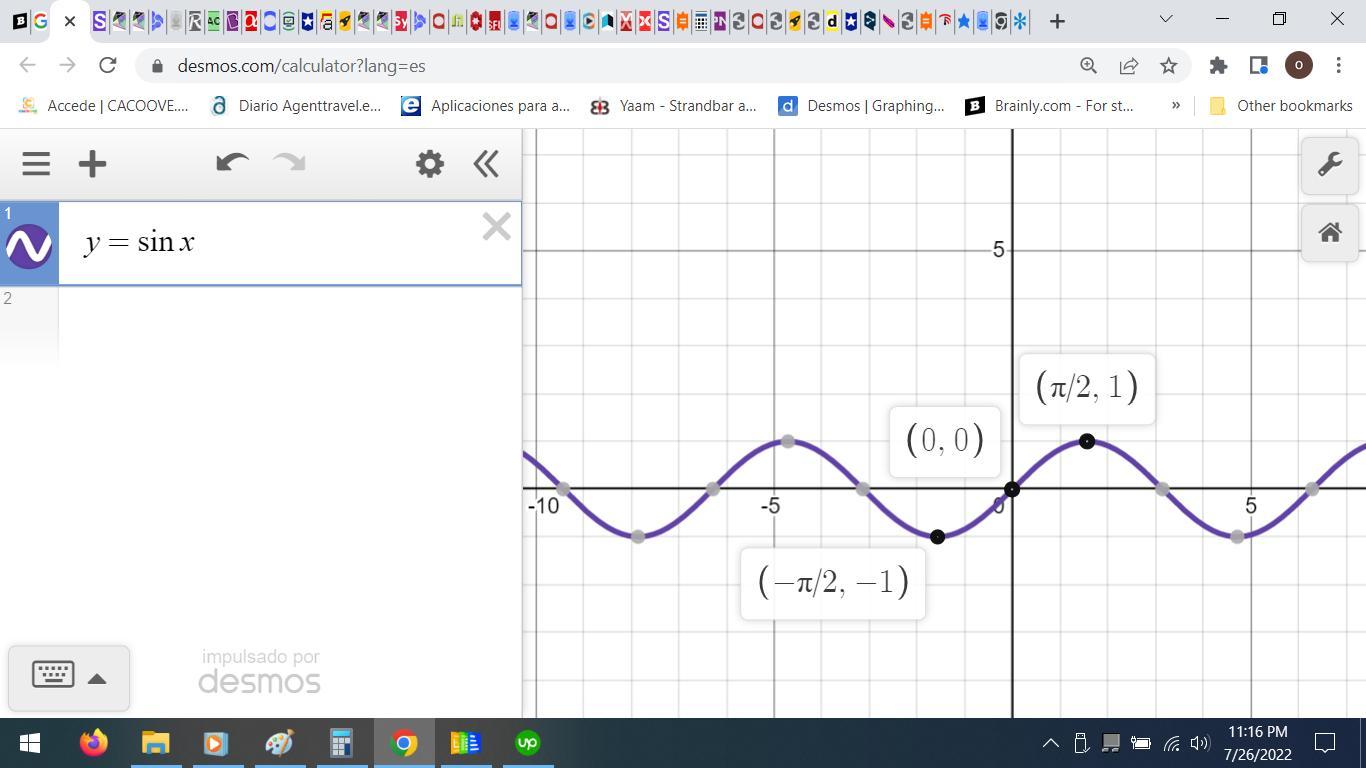
Task: Bookmark this page with star icon
Action: point(1168,66)
